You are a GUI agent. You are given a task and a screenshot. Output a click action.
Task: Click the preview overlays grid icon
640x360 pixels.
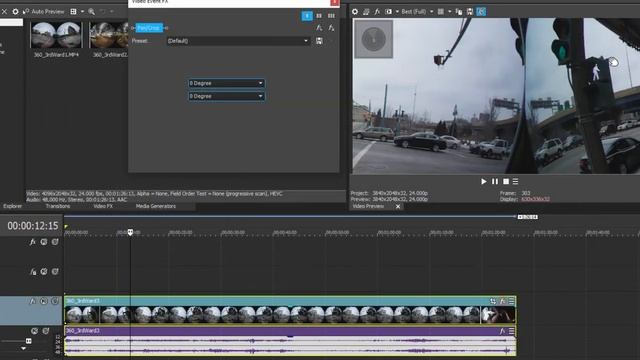coord(441,11)
